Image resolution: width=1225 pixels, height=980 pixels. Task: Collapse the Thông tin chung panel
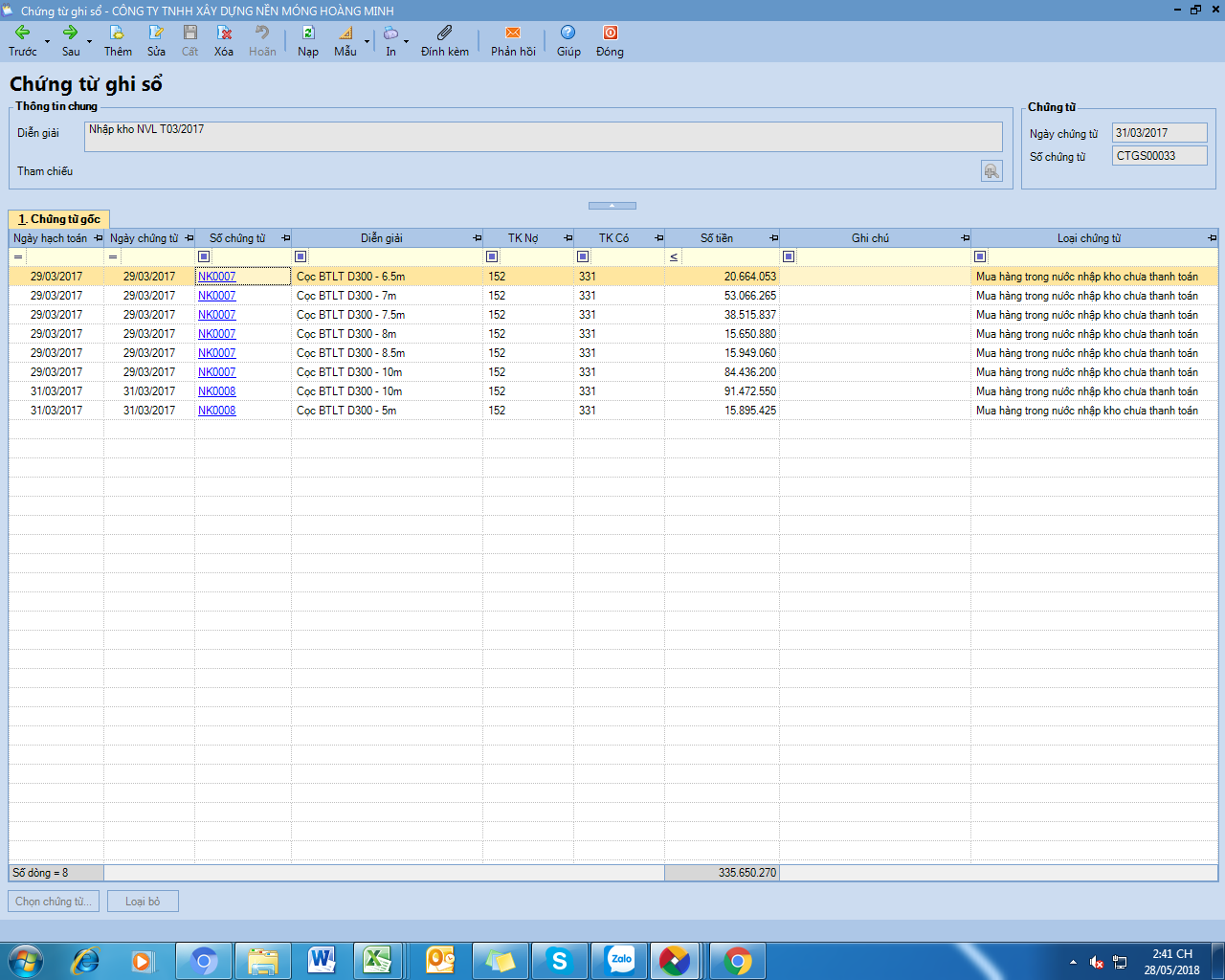coord(612,205)
